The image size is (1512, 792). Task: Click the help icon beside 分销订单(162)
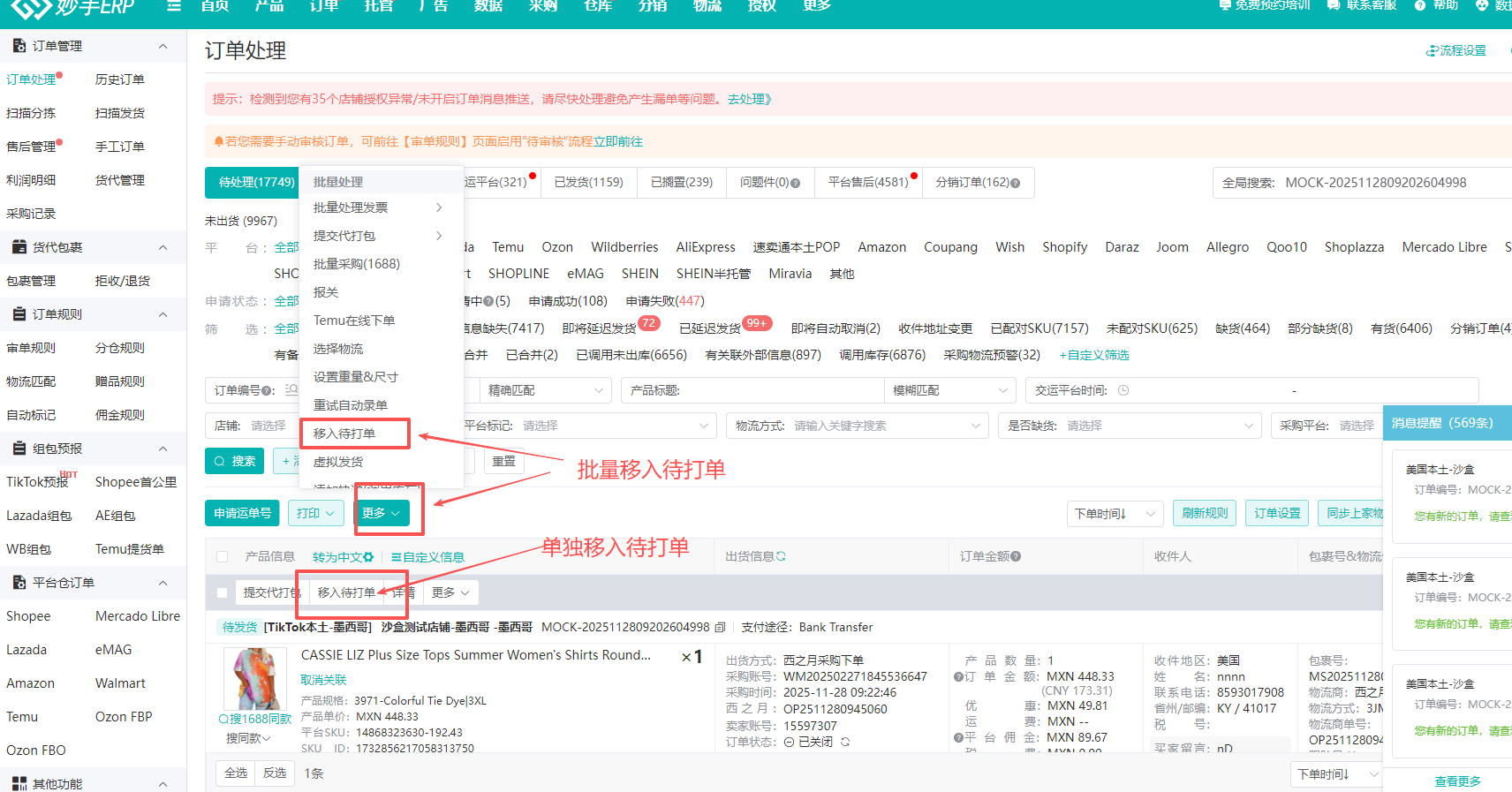pyautogui.click(x=1015, y=183)
